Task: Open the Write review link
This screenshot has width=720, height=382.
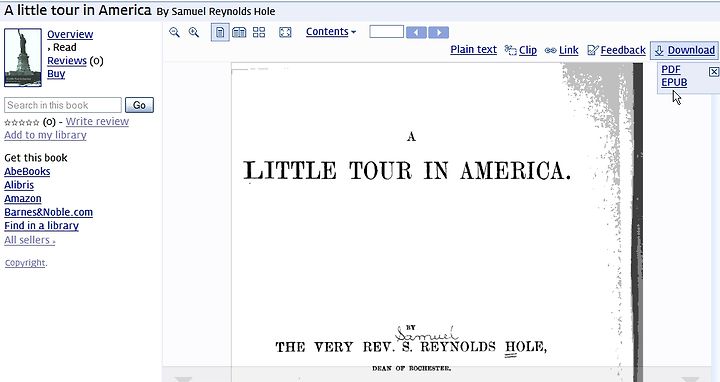Action: click(x=97, y=121)
